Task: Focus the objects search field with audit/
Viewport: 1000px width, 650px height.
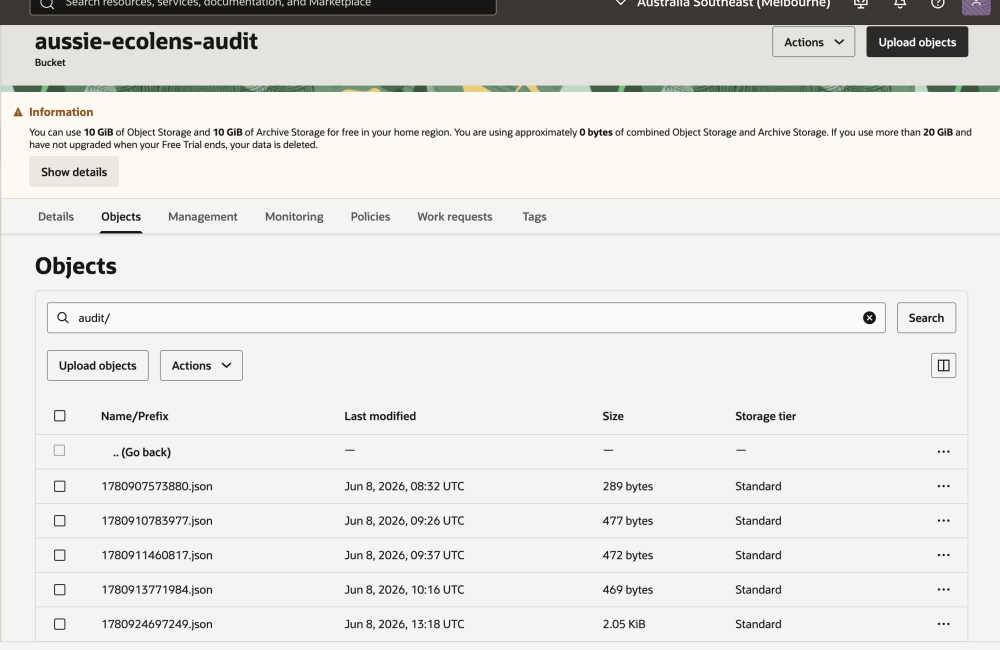Action: click(x=466, y=318)
